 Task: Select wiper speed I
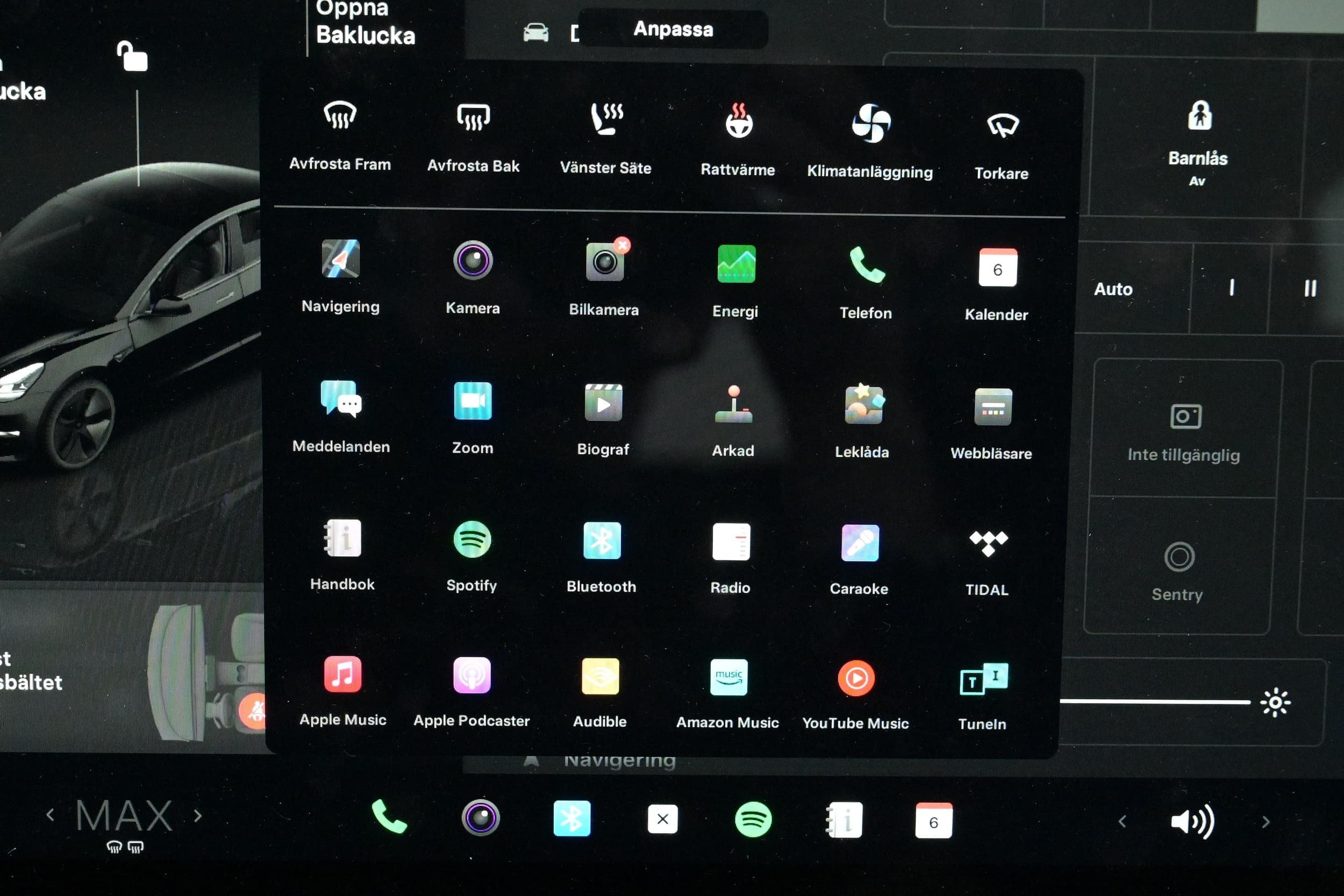(1232, 288)
